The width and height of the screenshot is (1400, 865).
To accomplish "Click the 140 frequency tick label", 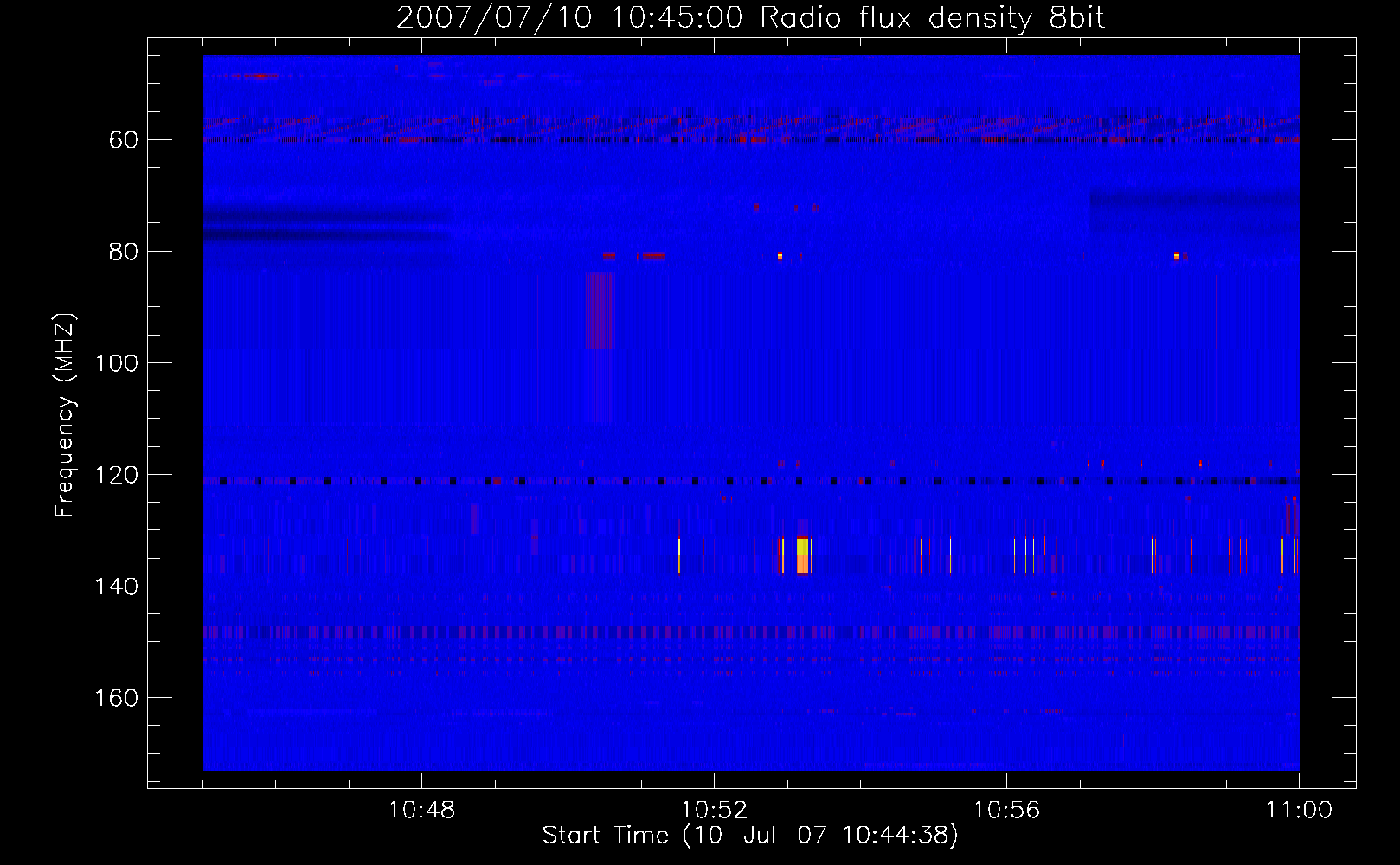I will (117, 586).
